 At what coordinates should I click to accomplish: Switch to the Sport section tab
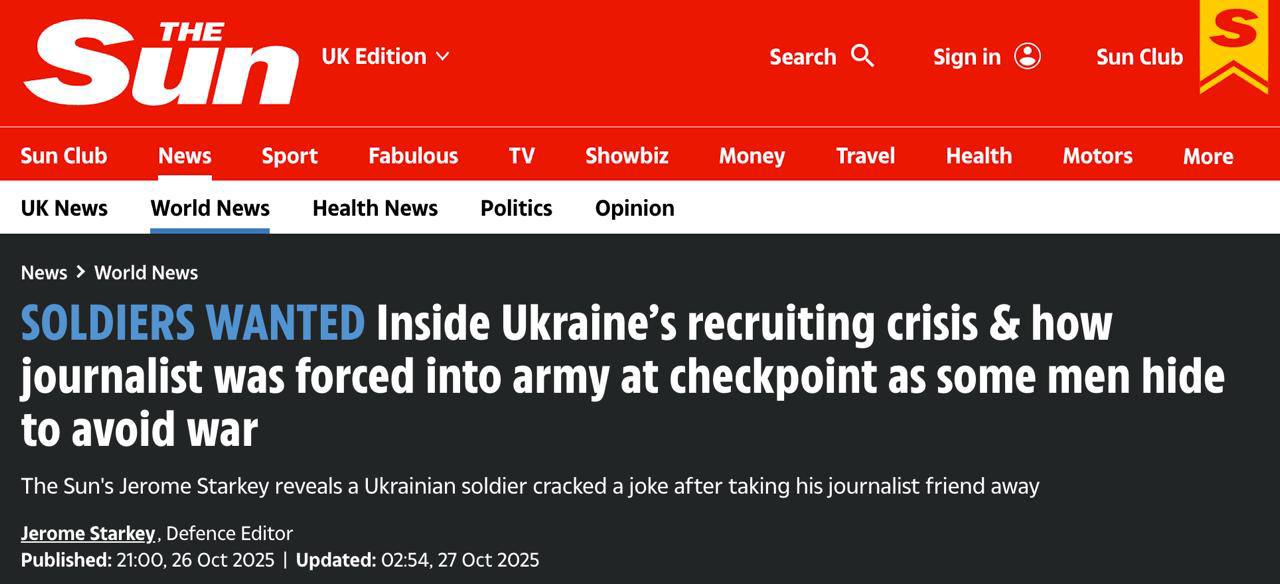click(x=289, y=156)
